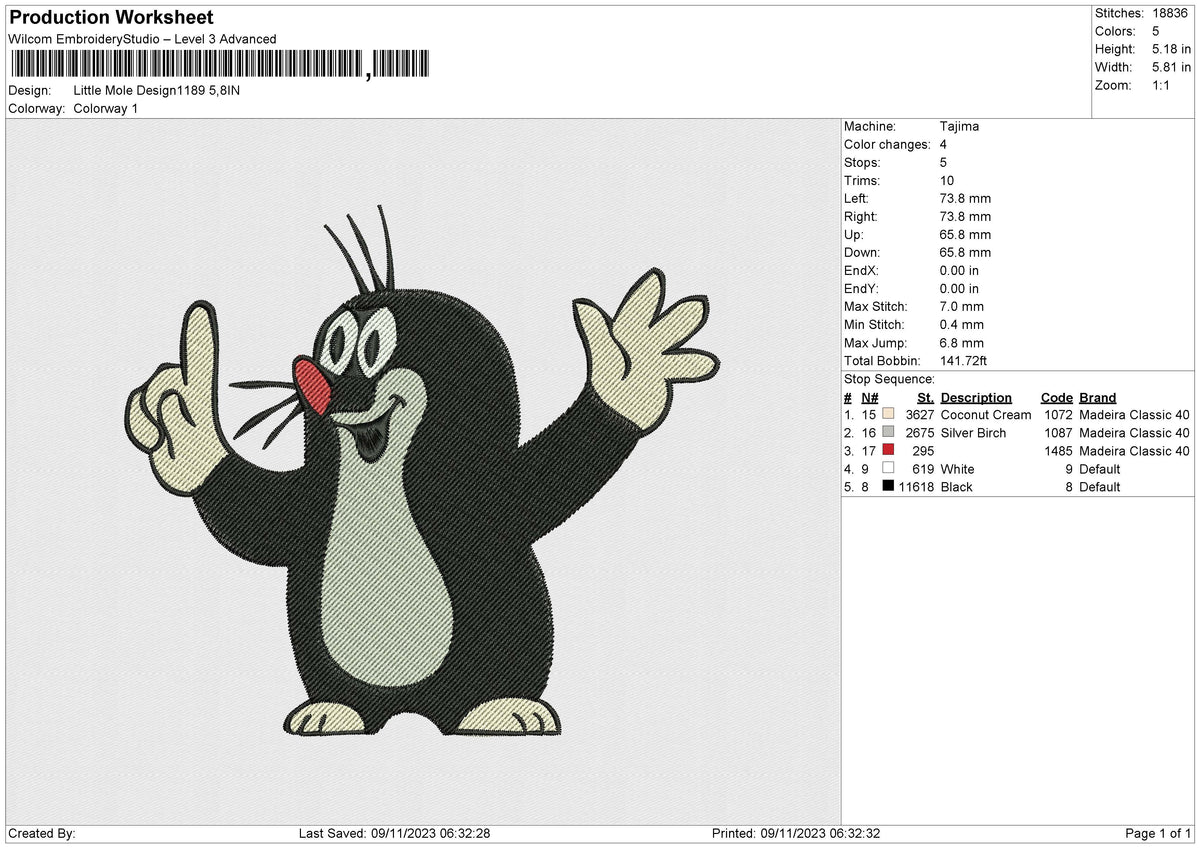Click the red thread color swatch

[888, 450]
